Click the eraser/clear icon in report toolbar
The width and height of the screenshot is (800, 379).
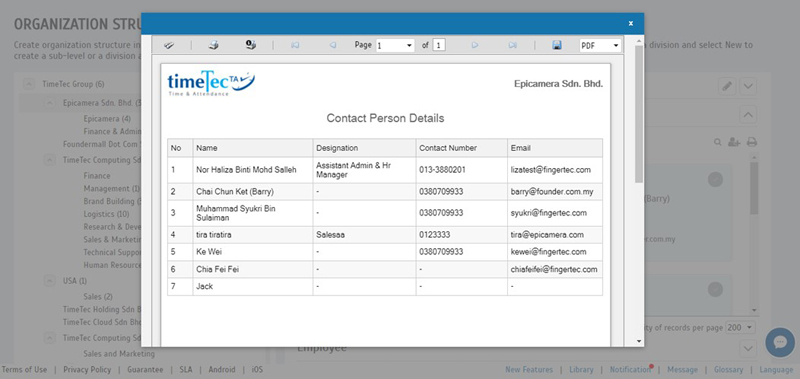(x=169, y=45)
